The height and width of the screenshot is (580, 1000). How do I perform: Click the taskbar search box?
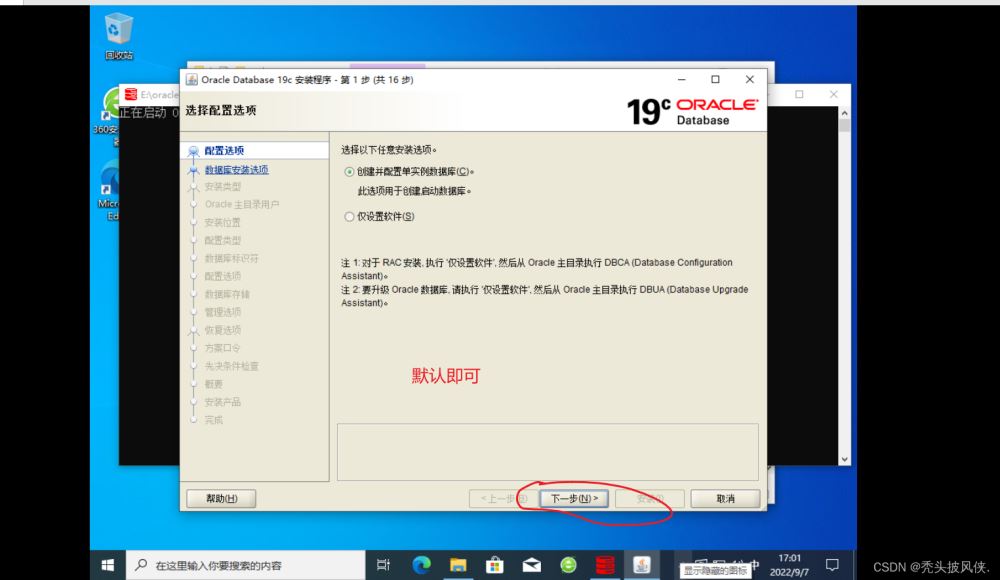tap(246, 565)
